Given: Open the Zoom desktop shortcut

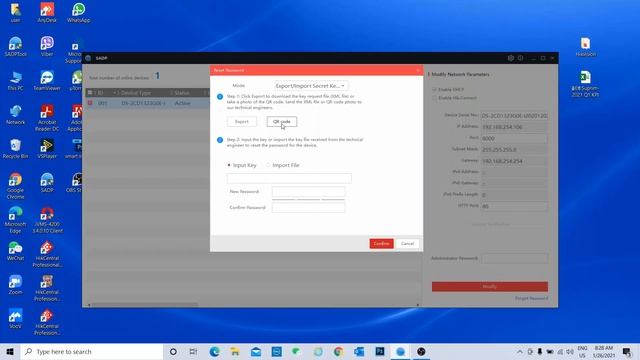Looking at the screenshot, I should (x=16, y=284).
